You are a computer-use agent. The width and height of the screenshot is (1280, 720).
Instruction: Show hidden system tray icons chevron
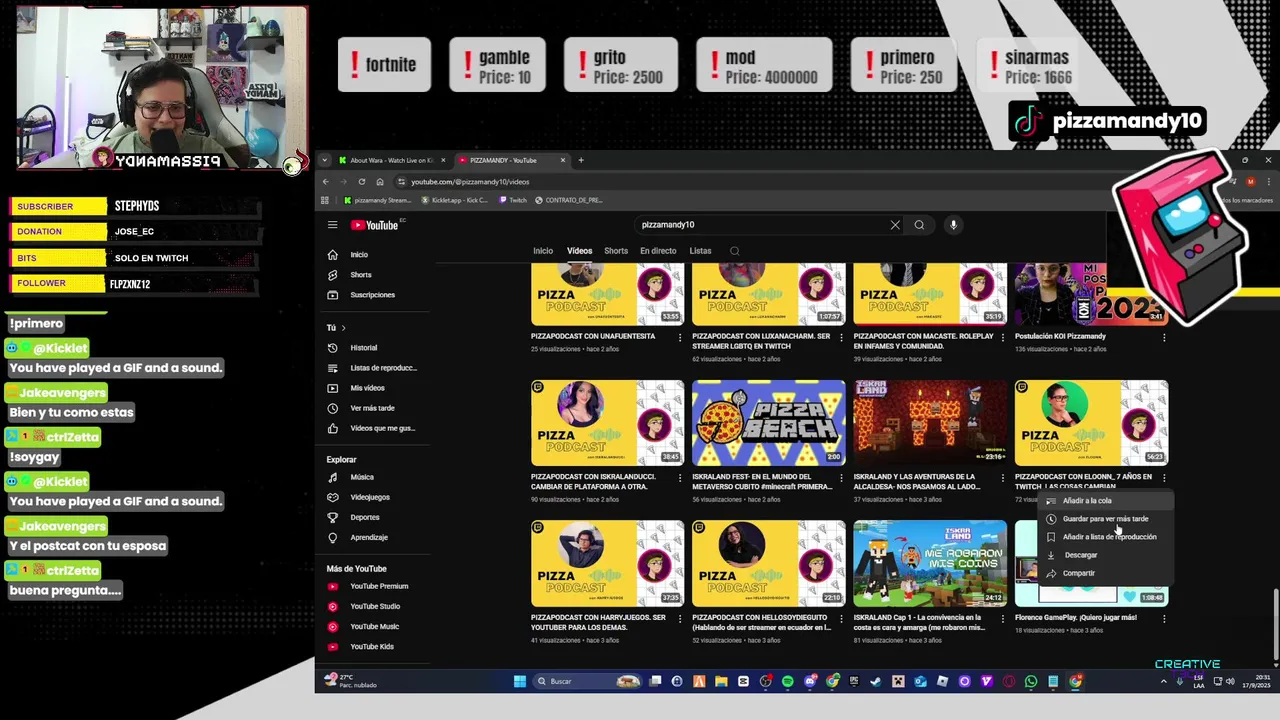tap(1163, 681)
